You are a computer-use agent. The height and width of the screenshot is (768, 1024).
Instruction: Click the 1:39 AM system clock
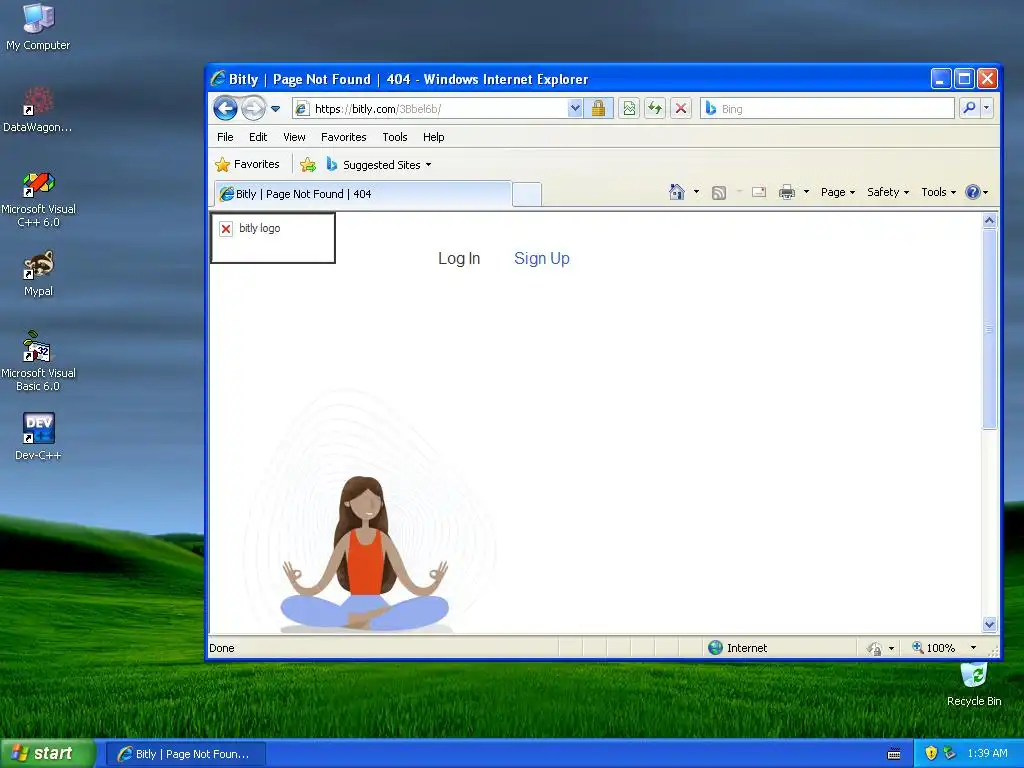click(x=987, y=754)
